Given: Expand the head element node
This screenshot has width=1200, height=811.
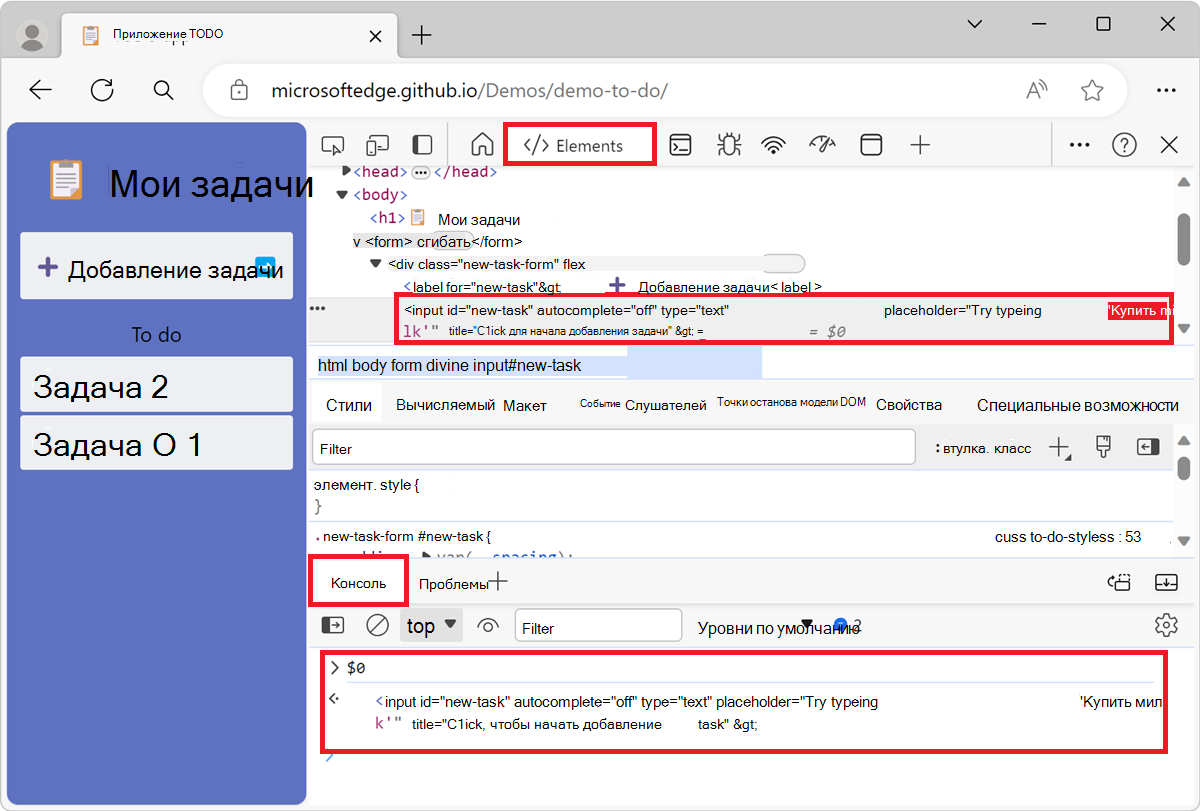Looking at the screenshot, I should point(347,171).
